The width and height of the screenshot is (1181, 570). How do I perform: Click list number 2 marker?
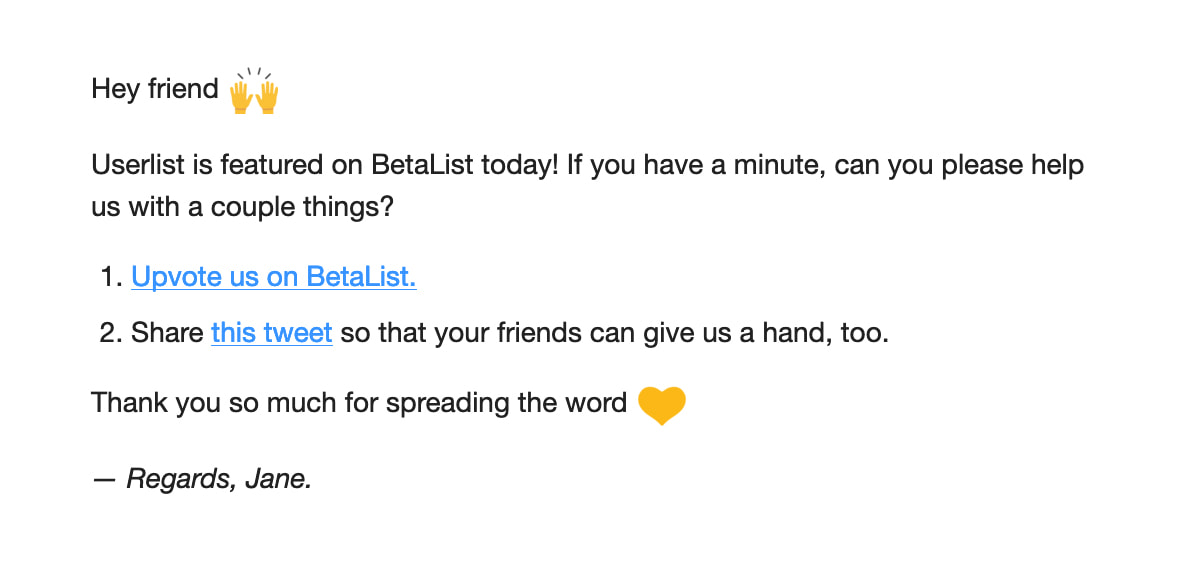tap(111, 332)
